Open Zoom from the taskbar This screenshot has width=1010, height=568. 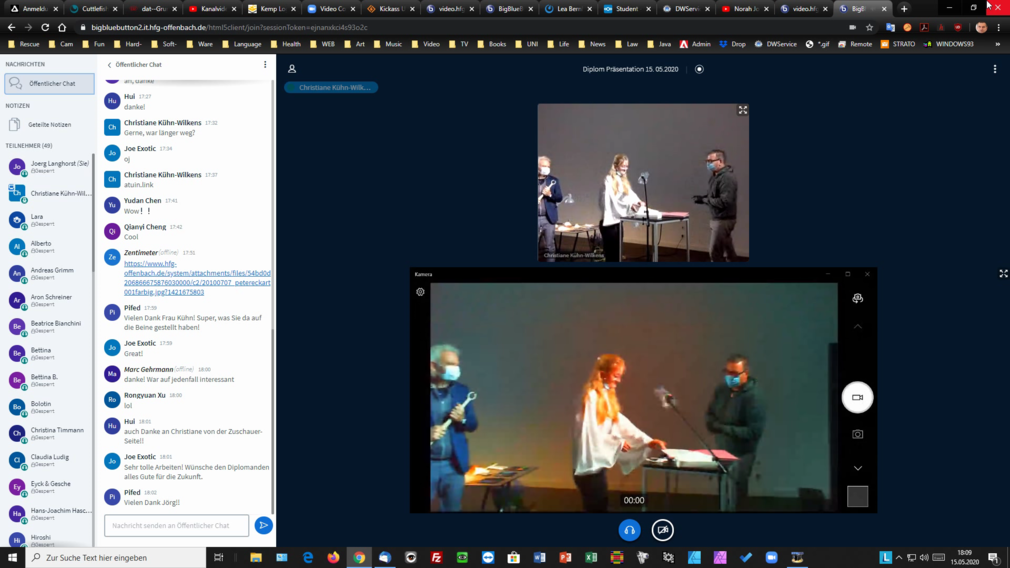(x=772, y=558)
